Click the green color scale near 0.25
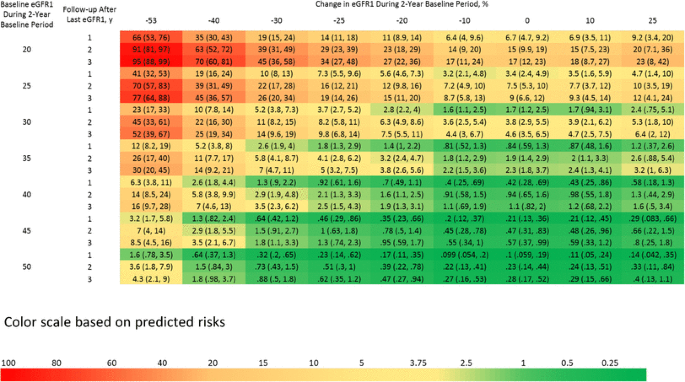 coord(610,375)
